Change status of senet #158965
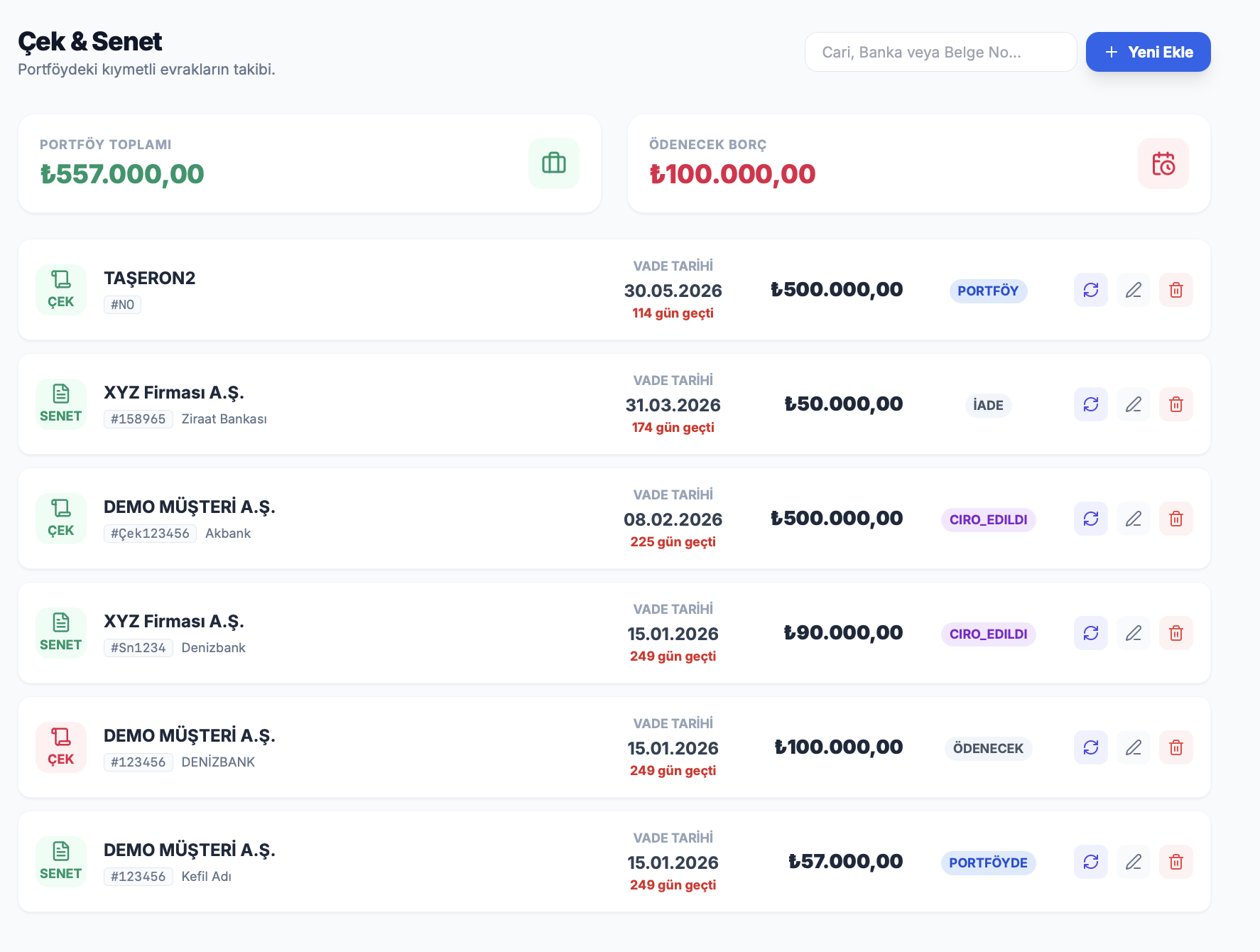1260x952 pixels. click(1090, 404)
